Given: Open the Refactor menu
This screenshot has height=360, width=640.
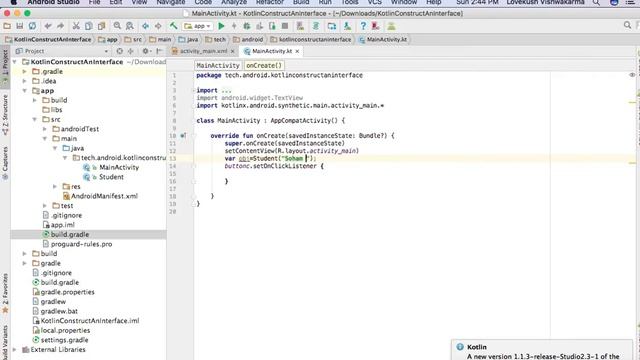Looking at the screenshot, I should coord(269,2).
